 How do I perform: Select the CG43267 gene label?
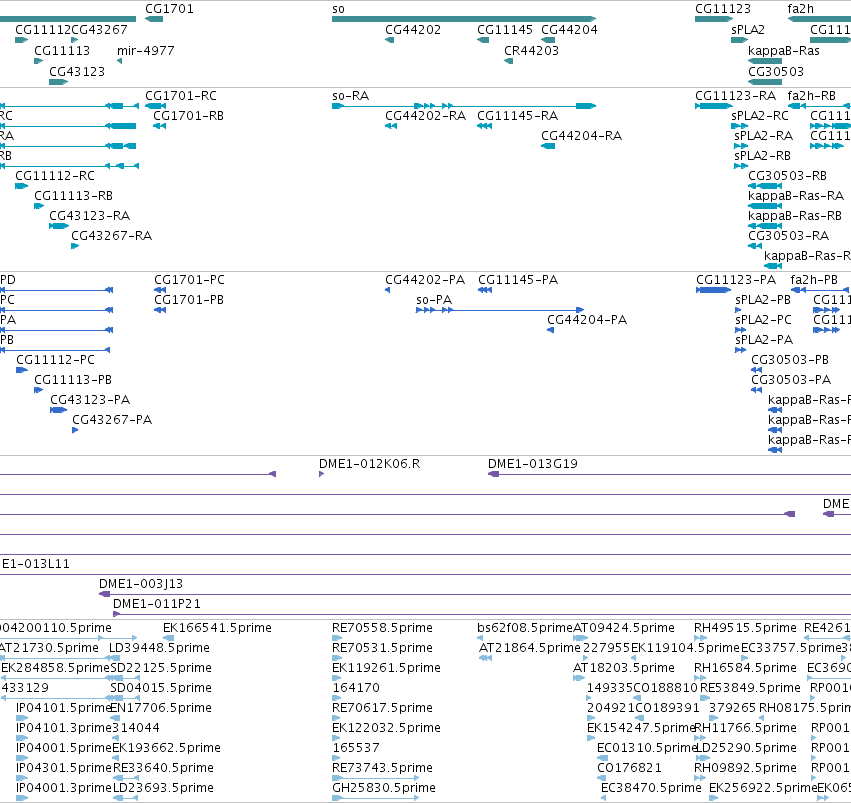pyautogui.click(x=99, y=30)
